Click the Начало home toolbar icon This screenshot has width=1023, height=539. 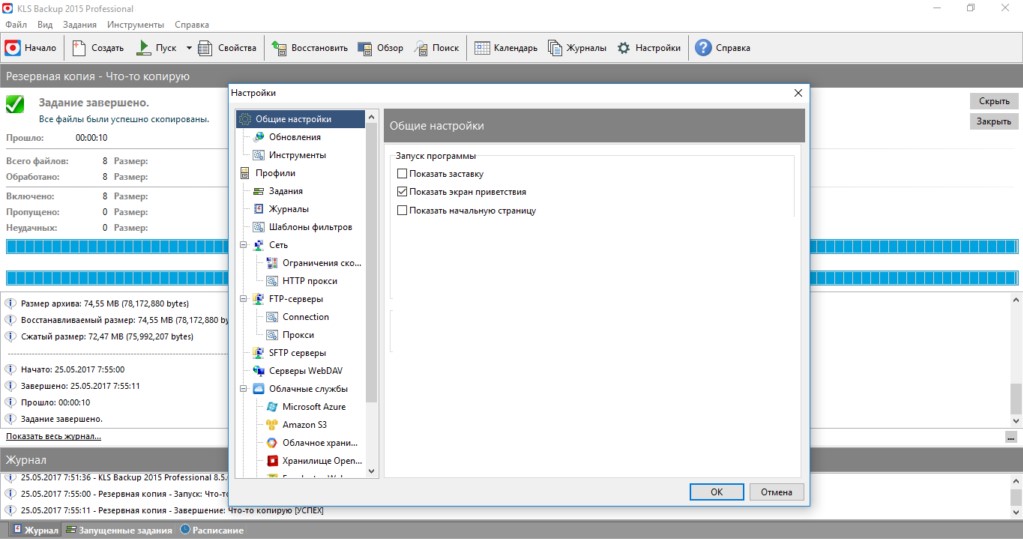pyautogui.click(x=12, y=48)
